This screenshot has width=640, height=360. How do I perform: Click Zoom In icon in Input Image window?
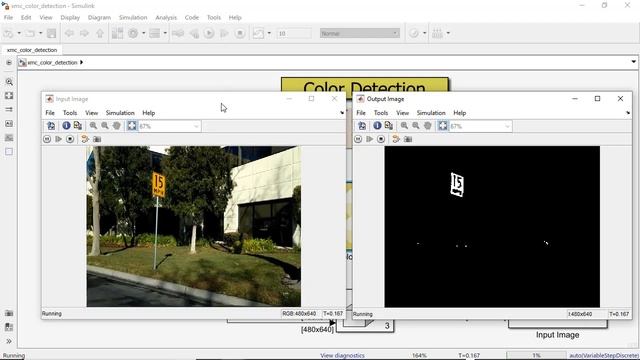click(x=93, y=126)
